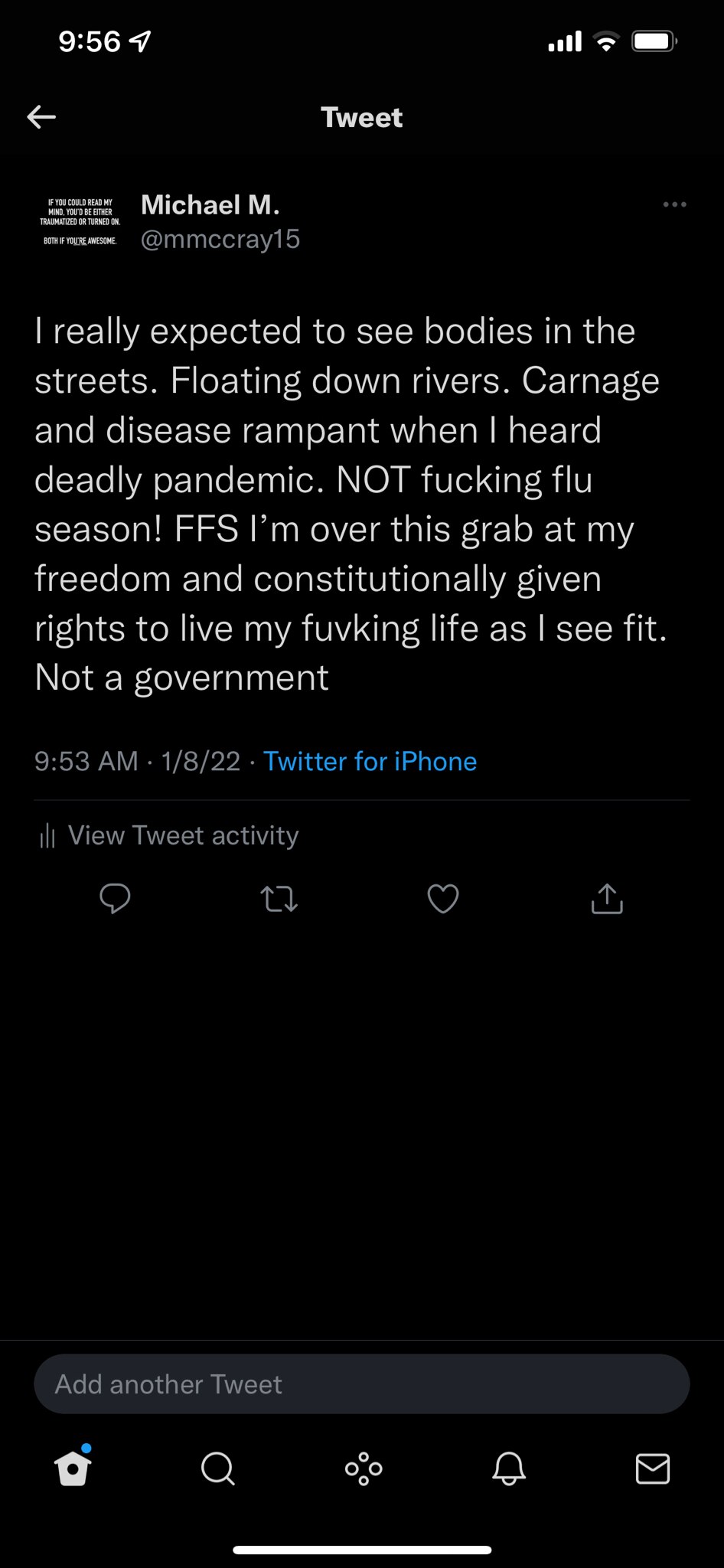Go to the Home tab

click(73, 1468)
